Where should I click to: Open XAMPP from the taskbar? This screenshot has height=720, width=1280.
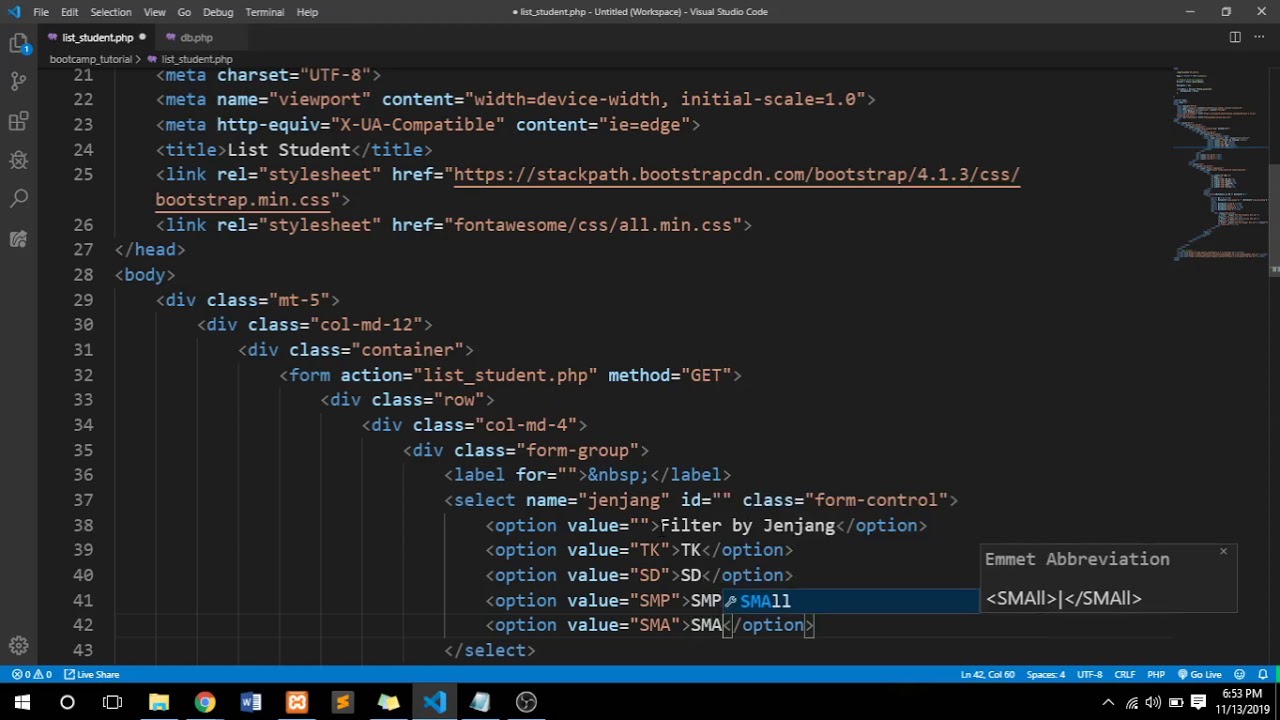click(297, 702)
